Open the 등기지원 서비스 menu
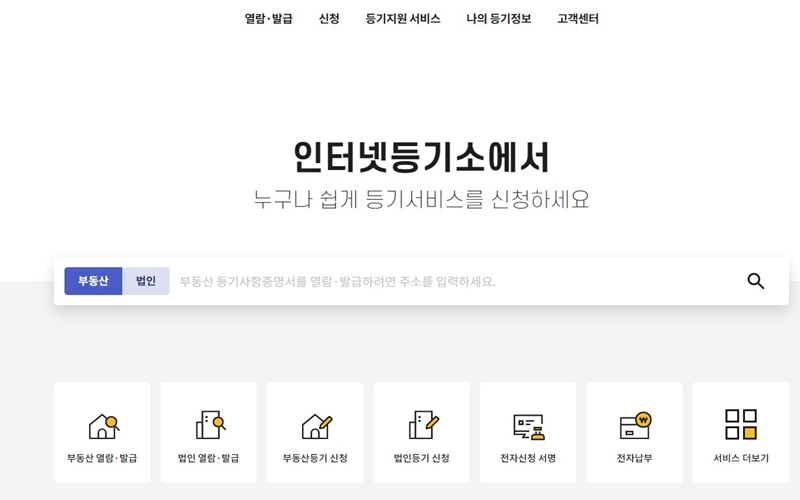The image size is (800, 500). [403, 19]
